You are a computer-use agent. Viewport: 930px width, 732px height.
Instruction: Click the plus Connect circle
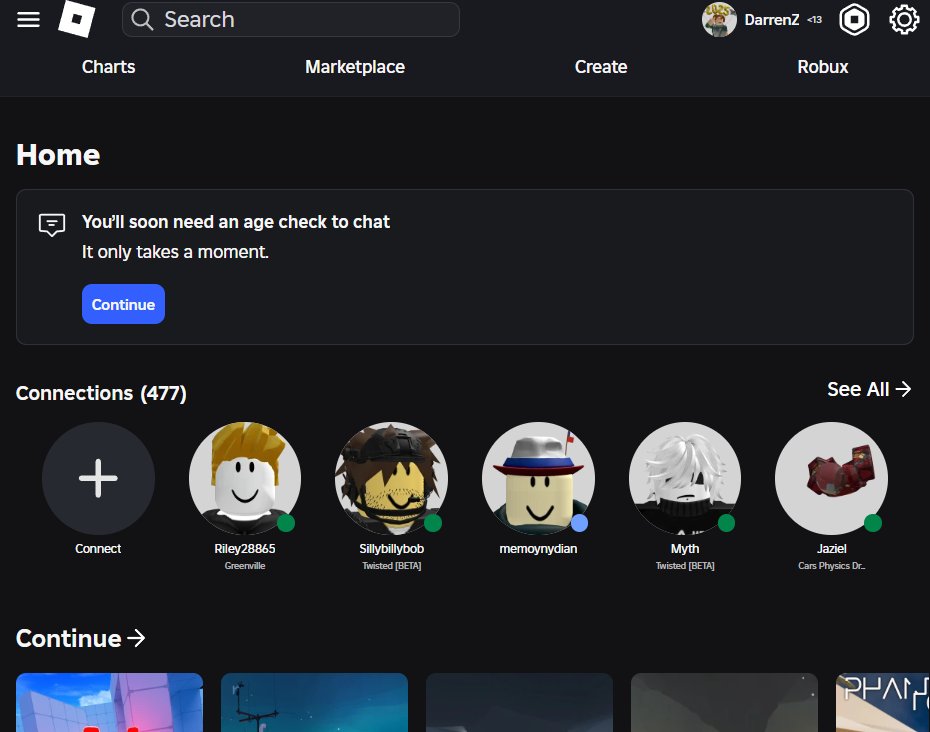click(x=98, y=478)
